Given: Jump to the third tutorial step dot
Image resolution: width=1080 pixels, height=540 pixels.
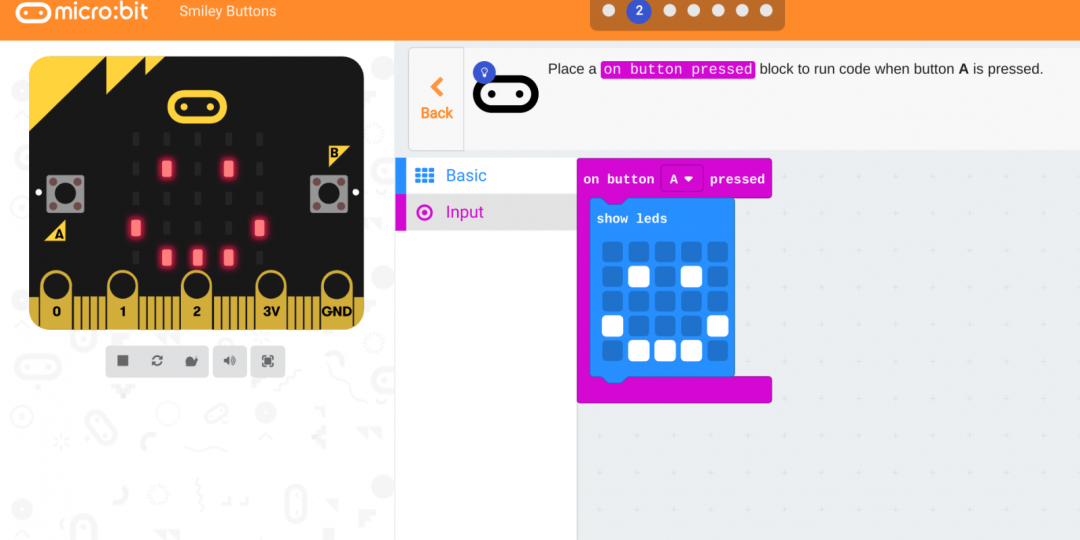Looking at the screenshot, I should [669, 10].
